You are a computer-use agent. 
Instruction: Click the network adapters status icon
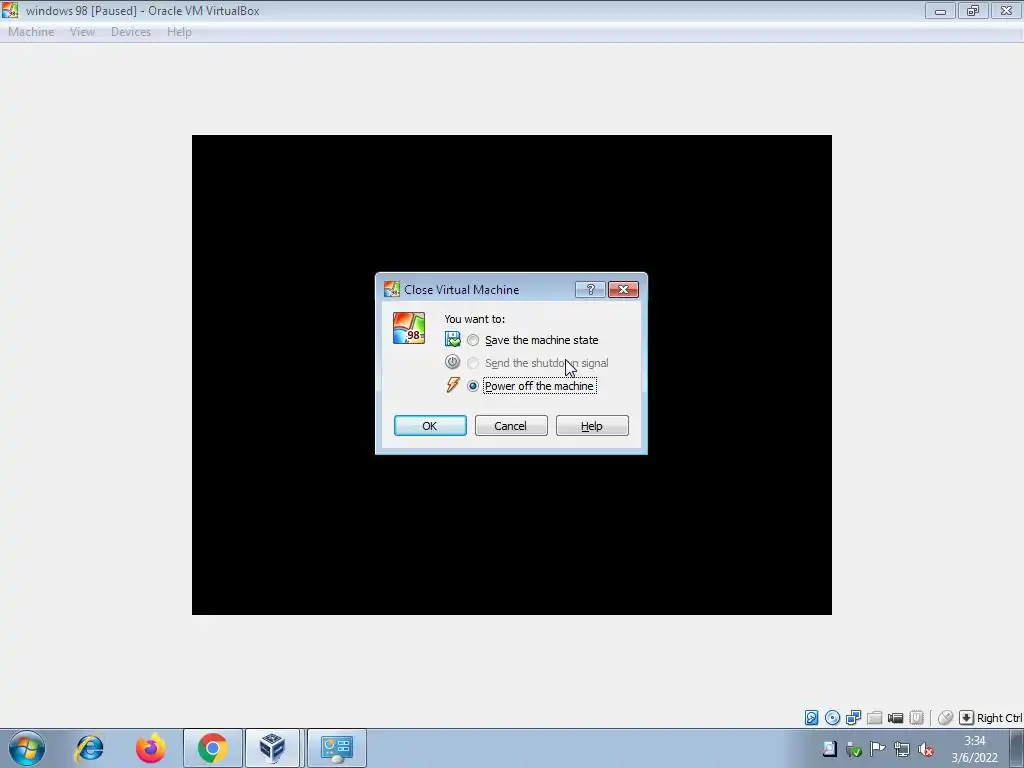point(853,718)
